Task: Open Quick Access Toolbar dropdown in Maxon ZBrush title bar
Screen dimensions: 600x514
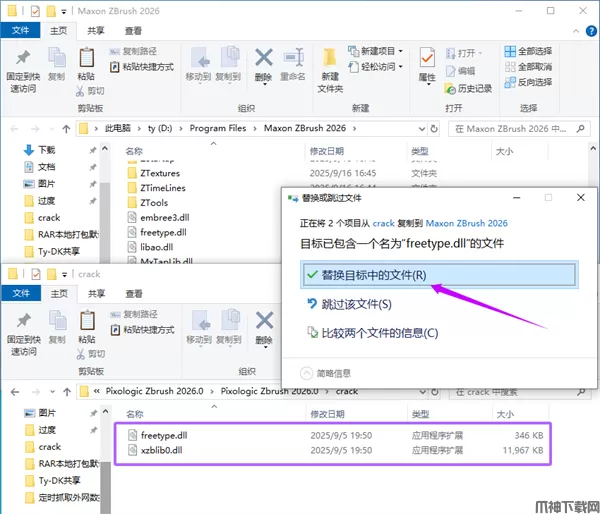Action: [64, 12]
